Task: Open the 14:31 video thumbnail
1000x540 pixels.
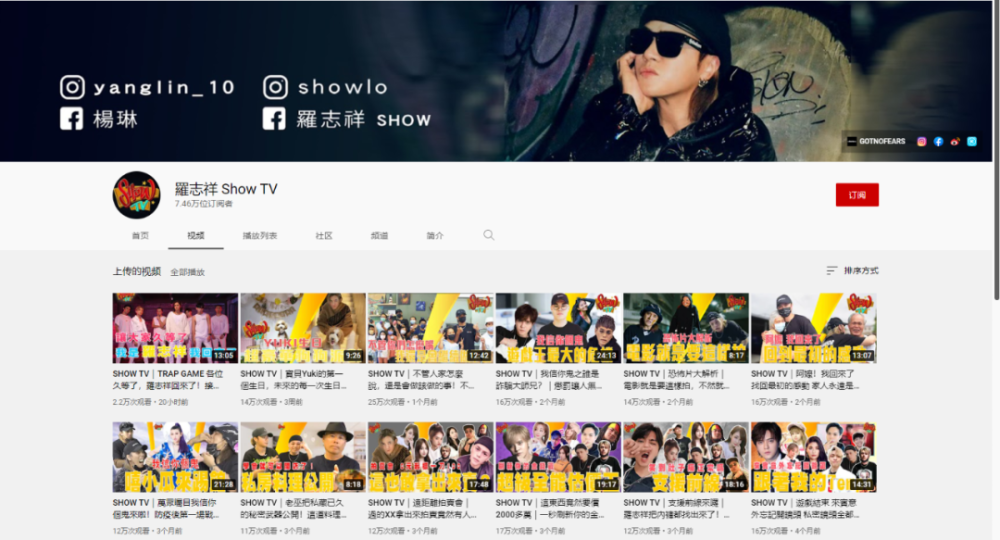Action: (x=814, y=456)
